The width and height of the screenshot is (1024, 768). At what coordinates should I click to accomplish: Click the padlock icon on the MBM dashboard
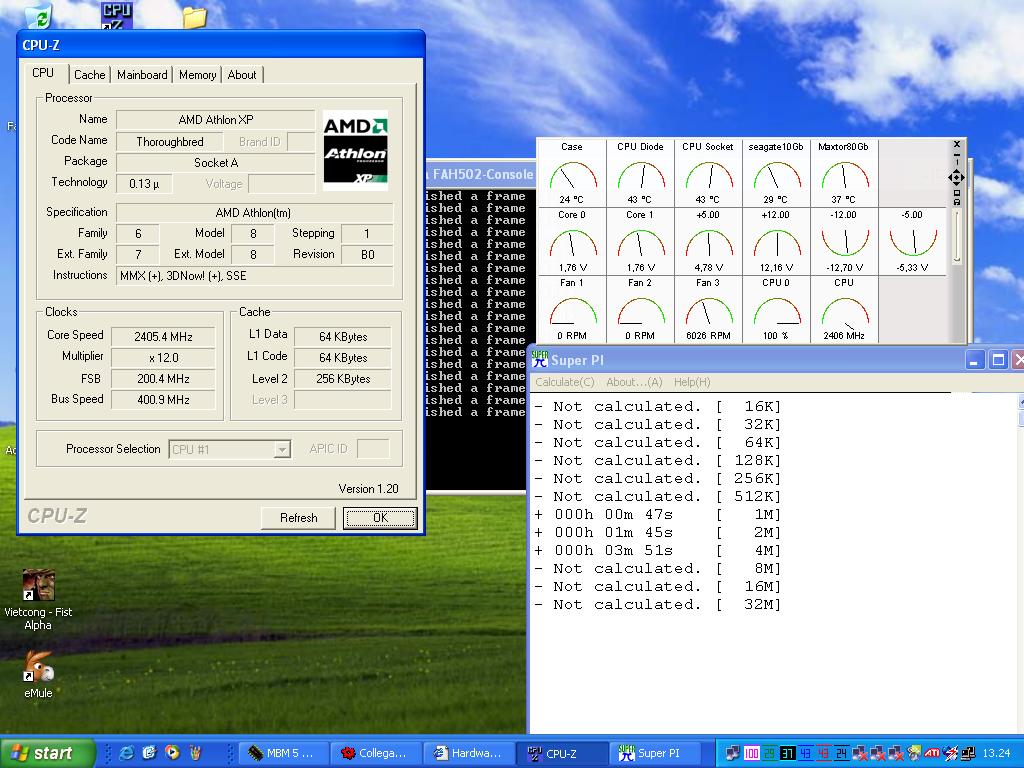[957, 202]
